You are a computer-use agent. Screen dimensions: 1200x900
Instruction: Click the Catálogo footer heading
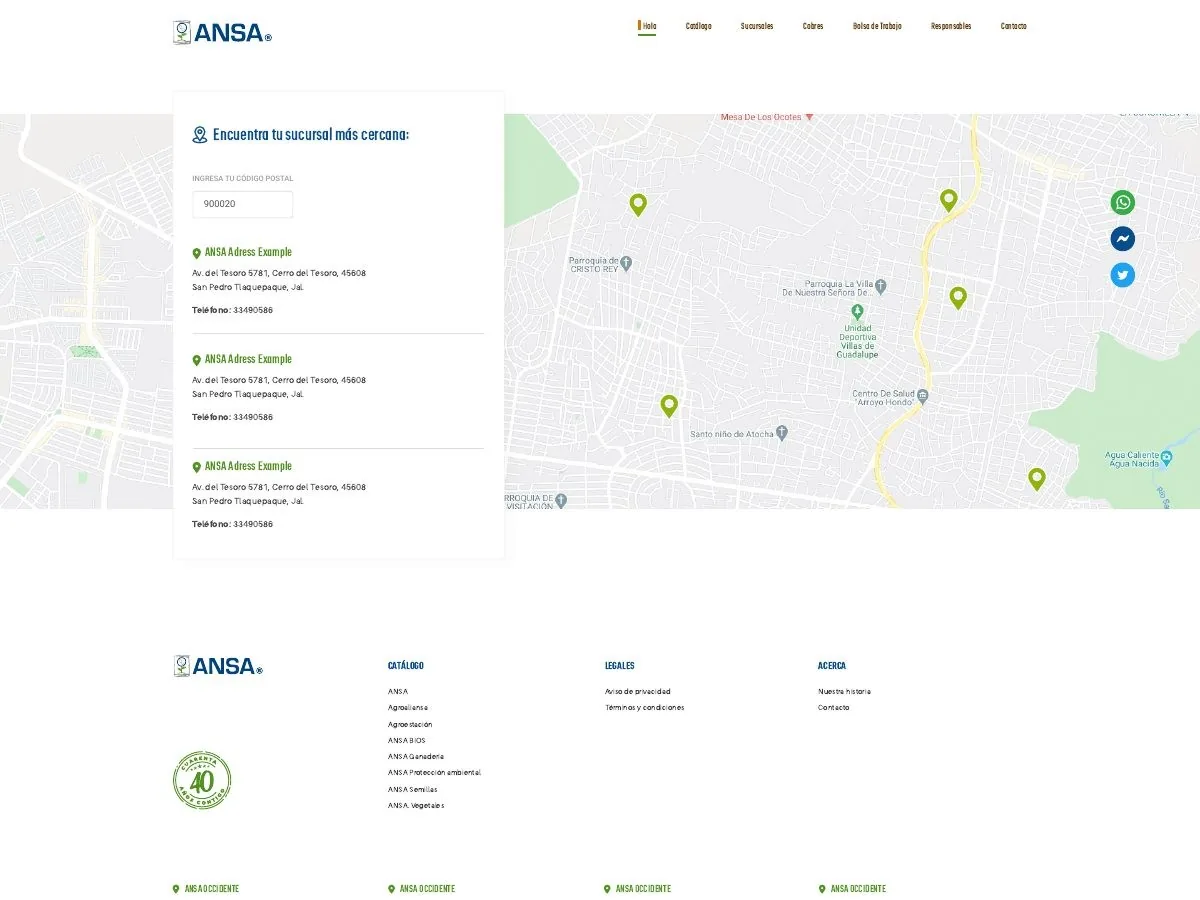(x=406, y=666)
